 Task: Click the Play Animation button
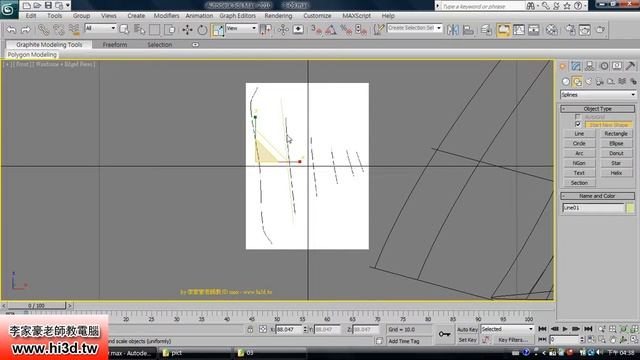point(565,329)
